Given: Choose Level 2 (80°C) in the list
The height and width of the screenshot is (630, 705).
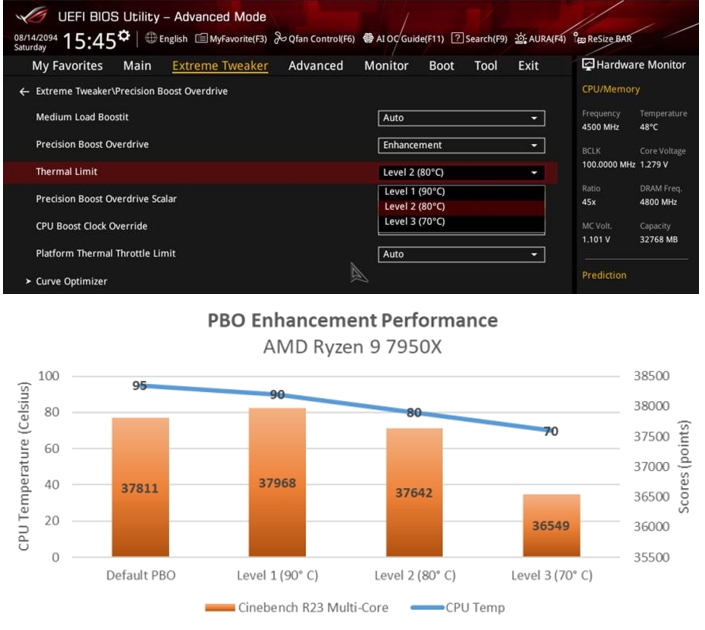Looking at the screenshot, I should (x=461, y=207).
